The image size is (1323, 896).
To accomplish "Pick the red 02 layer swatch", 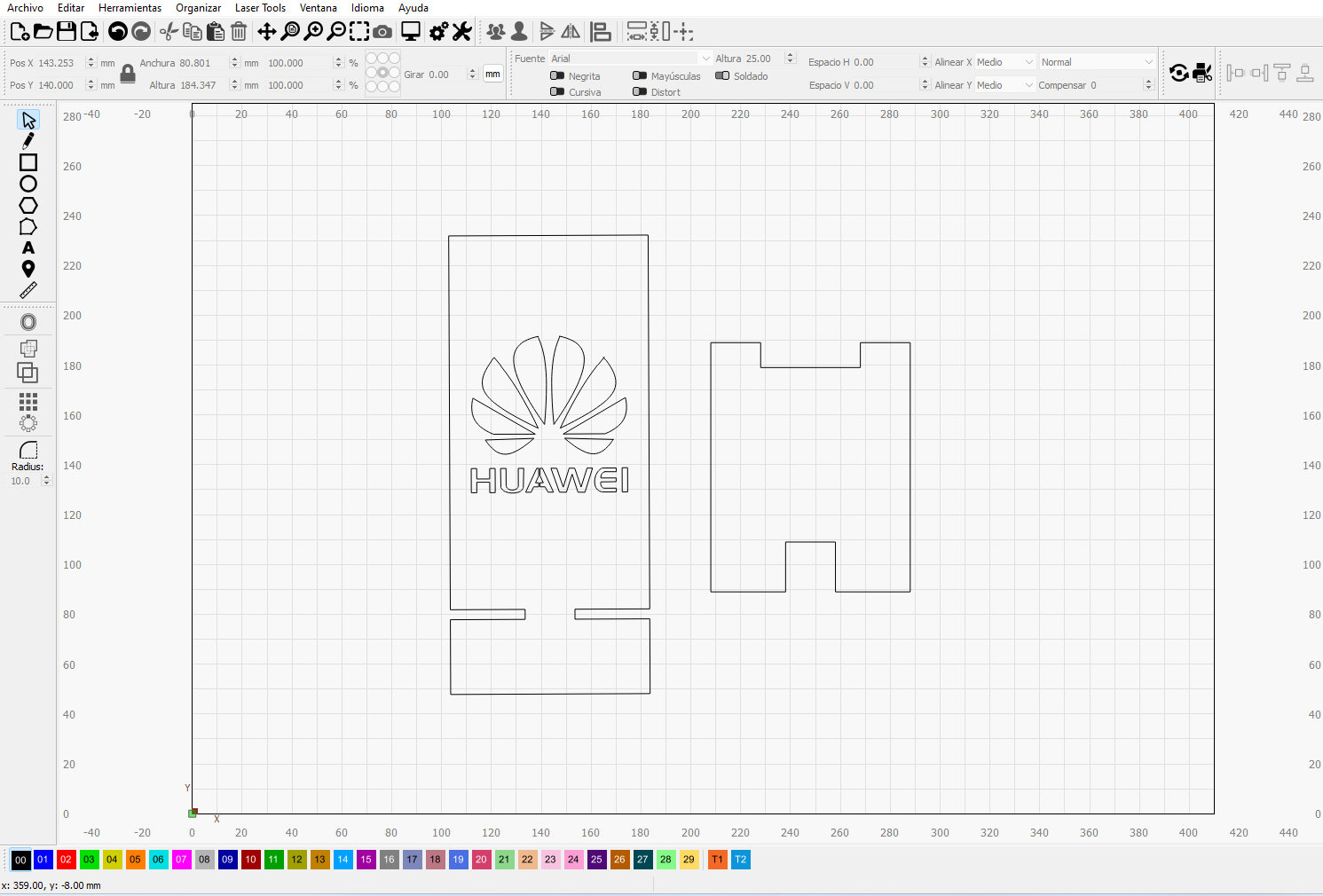I will 66,860.
